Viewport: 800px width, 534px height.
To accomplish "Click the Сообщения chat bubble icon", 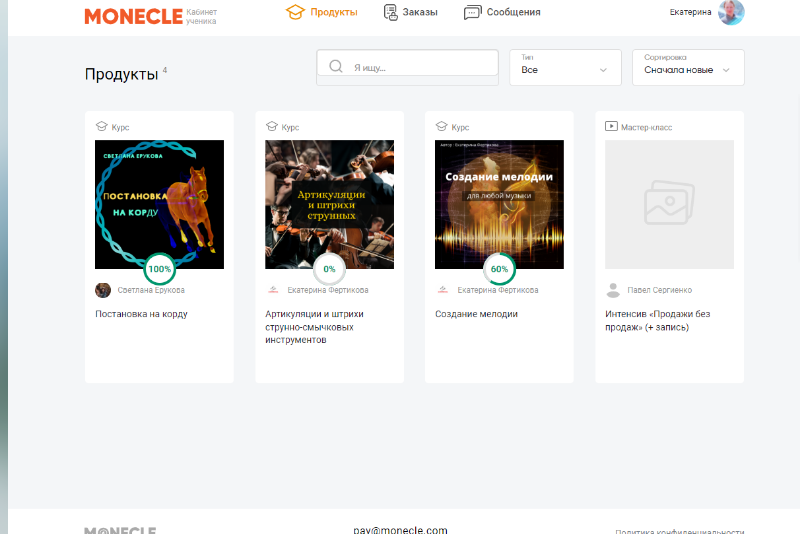I will (x=472, y=12).
